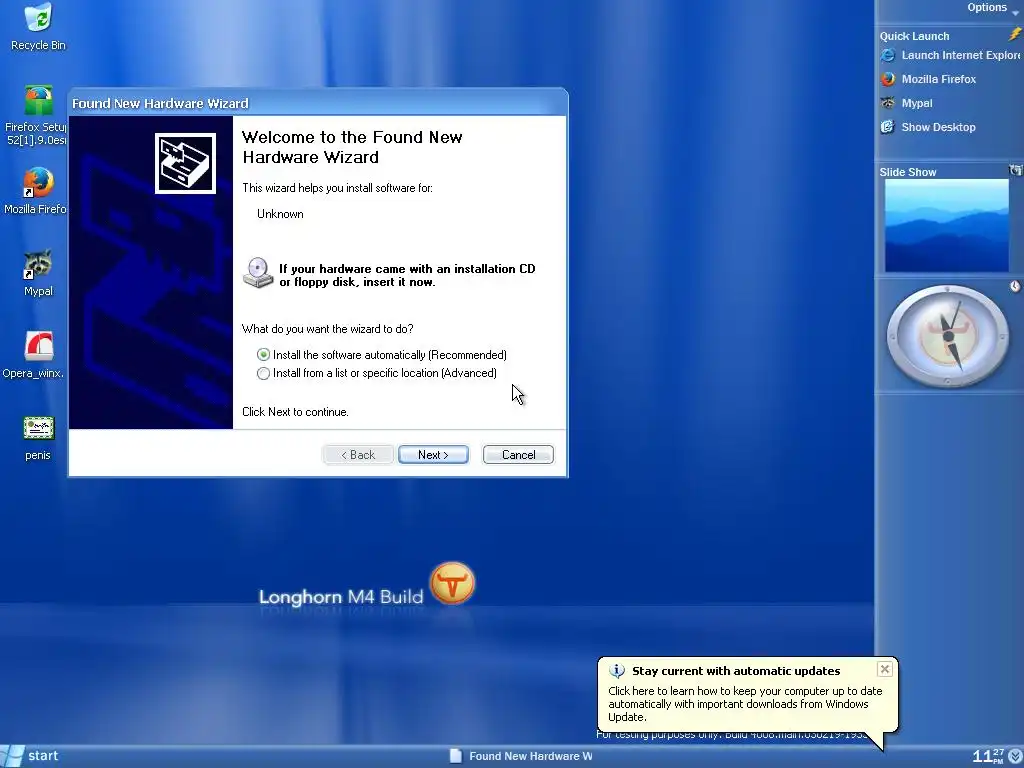This screenshot has height=768, width=1024.
Task: Close the automatic updates balloon
Action: [x=885, y=669]
